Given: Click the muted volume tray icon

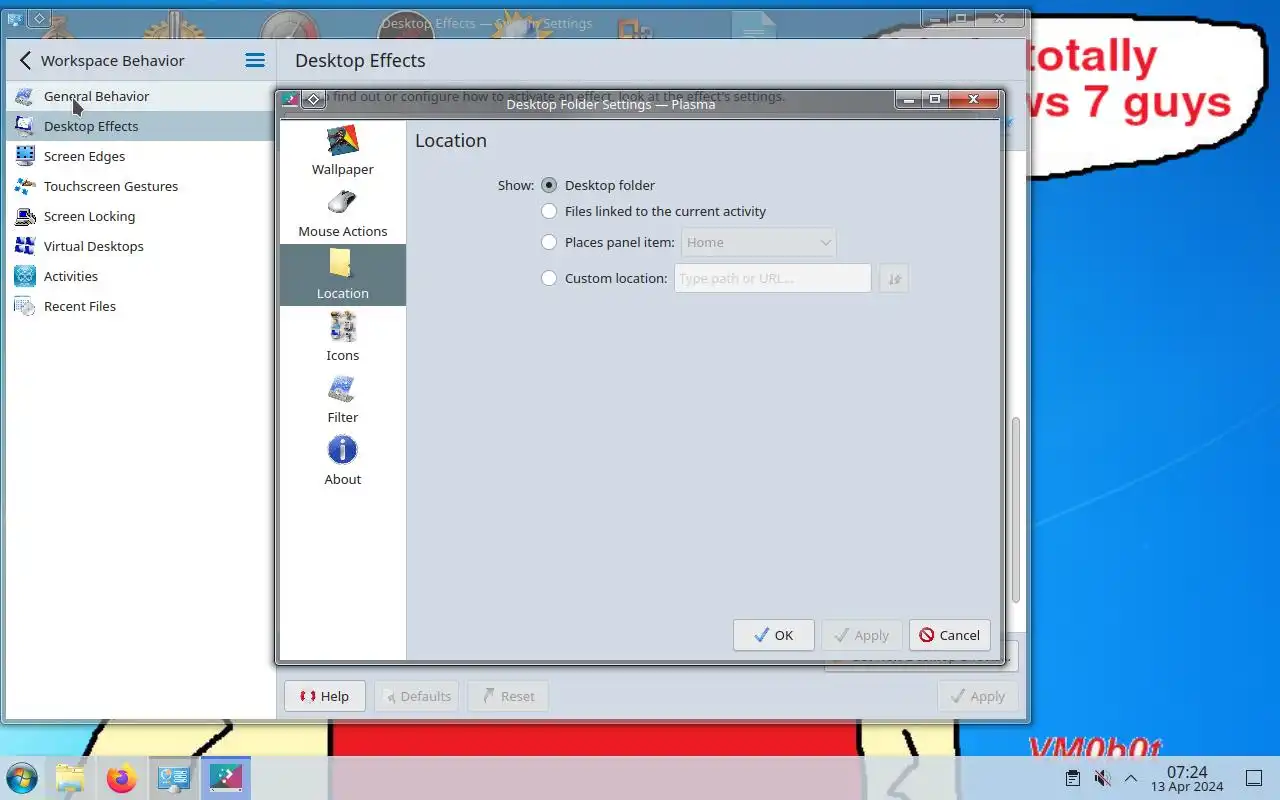Looking at the screenshot, I should 1102,778.
